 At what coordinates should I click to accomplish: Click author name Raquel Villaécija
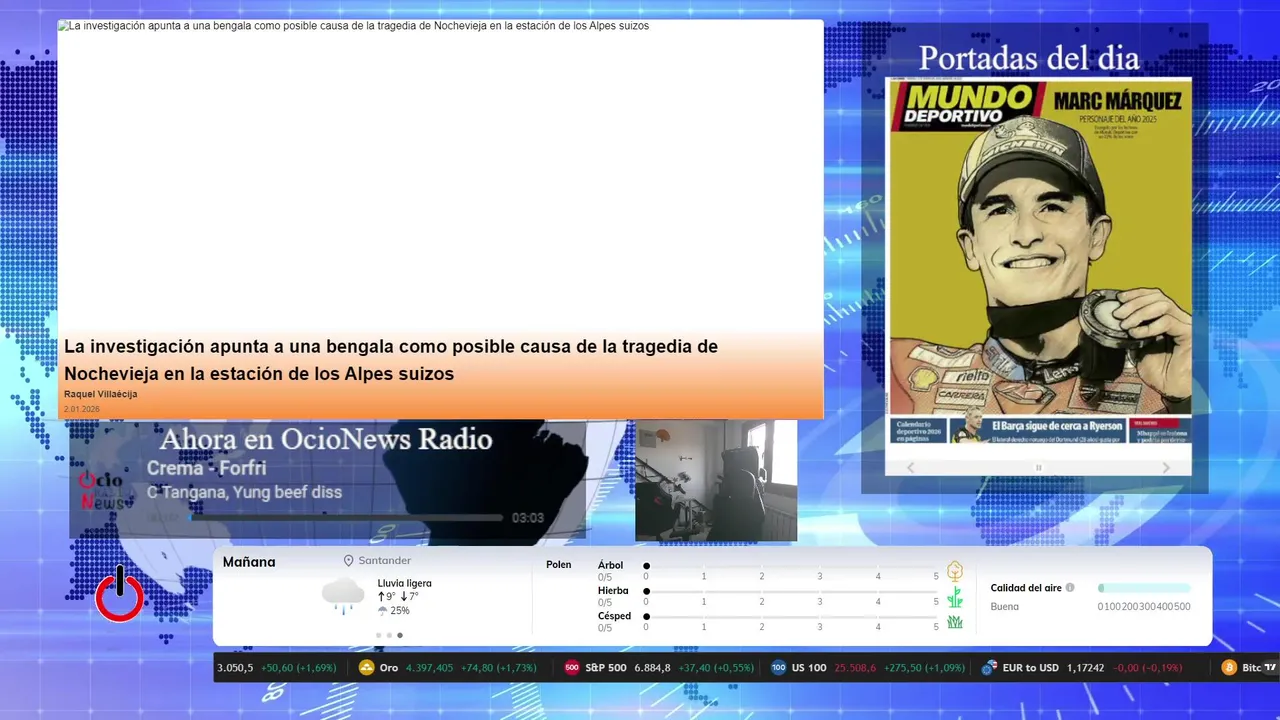click(100, 394)
